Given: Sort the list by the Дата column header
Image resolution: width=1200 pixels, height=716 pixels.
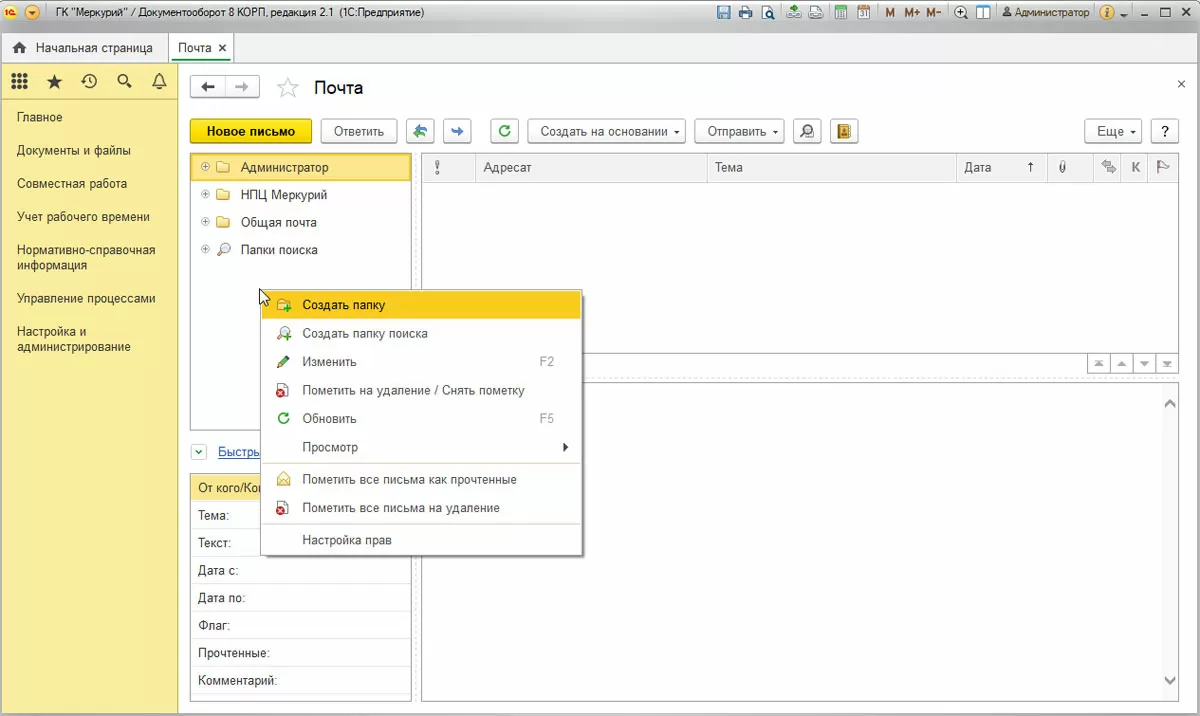Looking at the screenshot, I should tap(978, 168).
